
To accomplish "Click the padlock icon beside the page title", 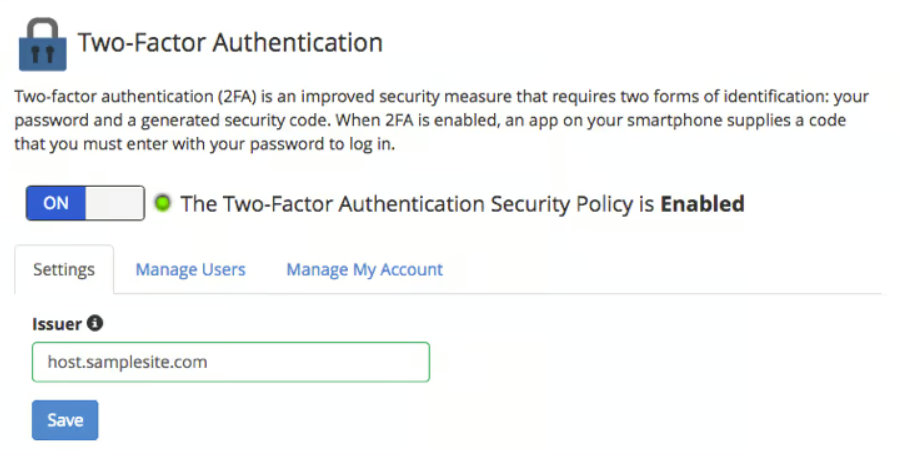I will [43, 45].
